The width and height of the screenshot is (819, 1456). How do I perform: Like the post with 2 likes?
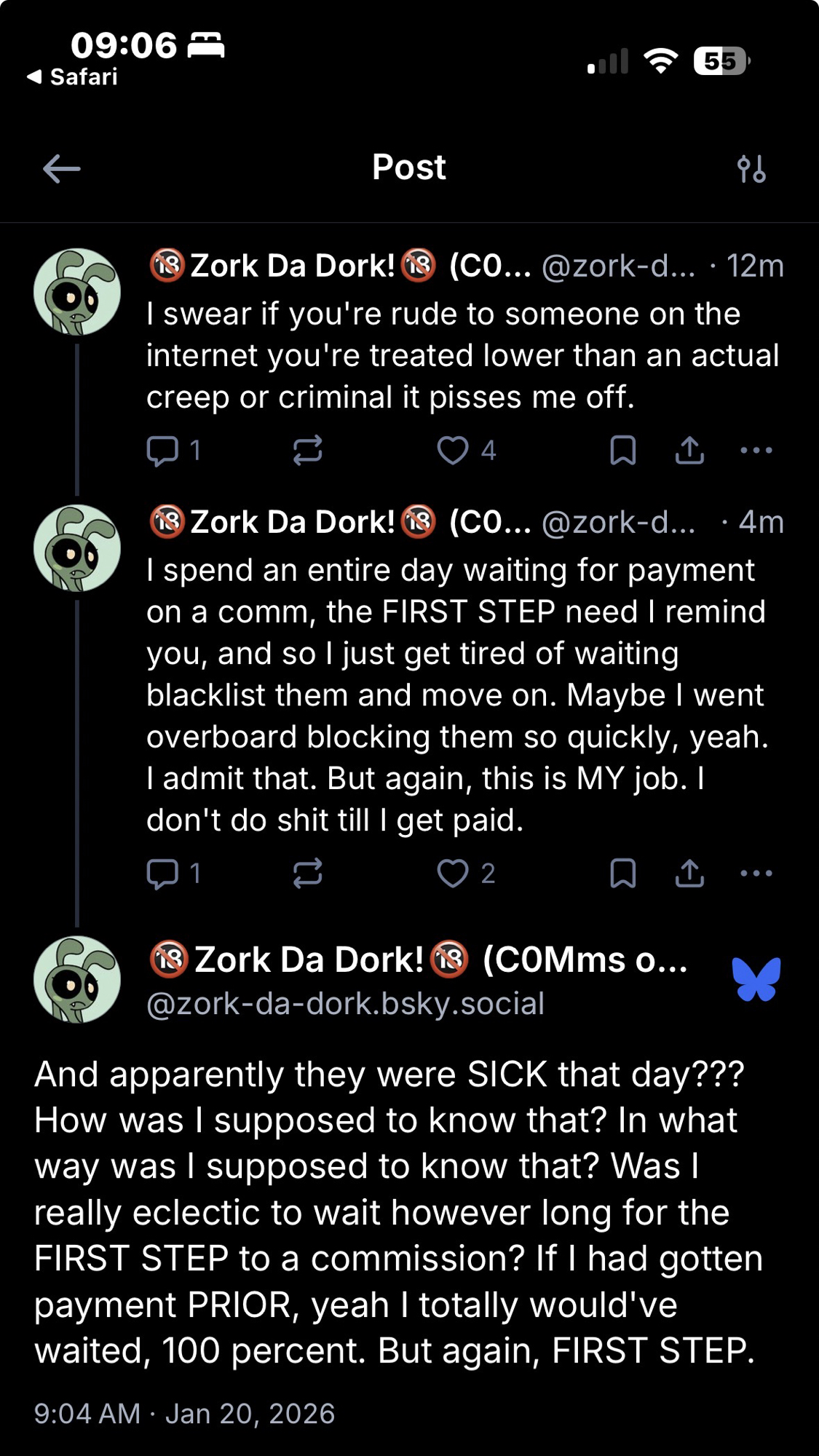[453, 873]
